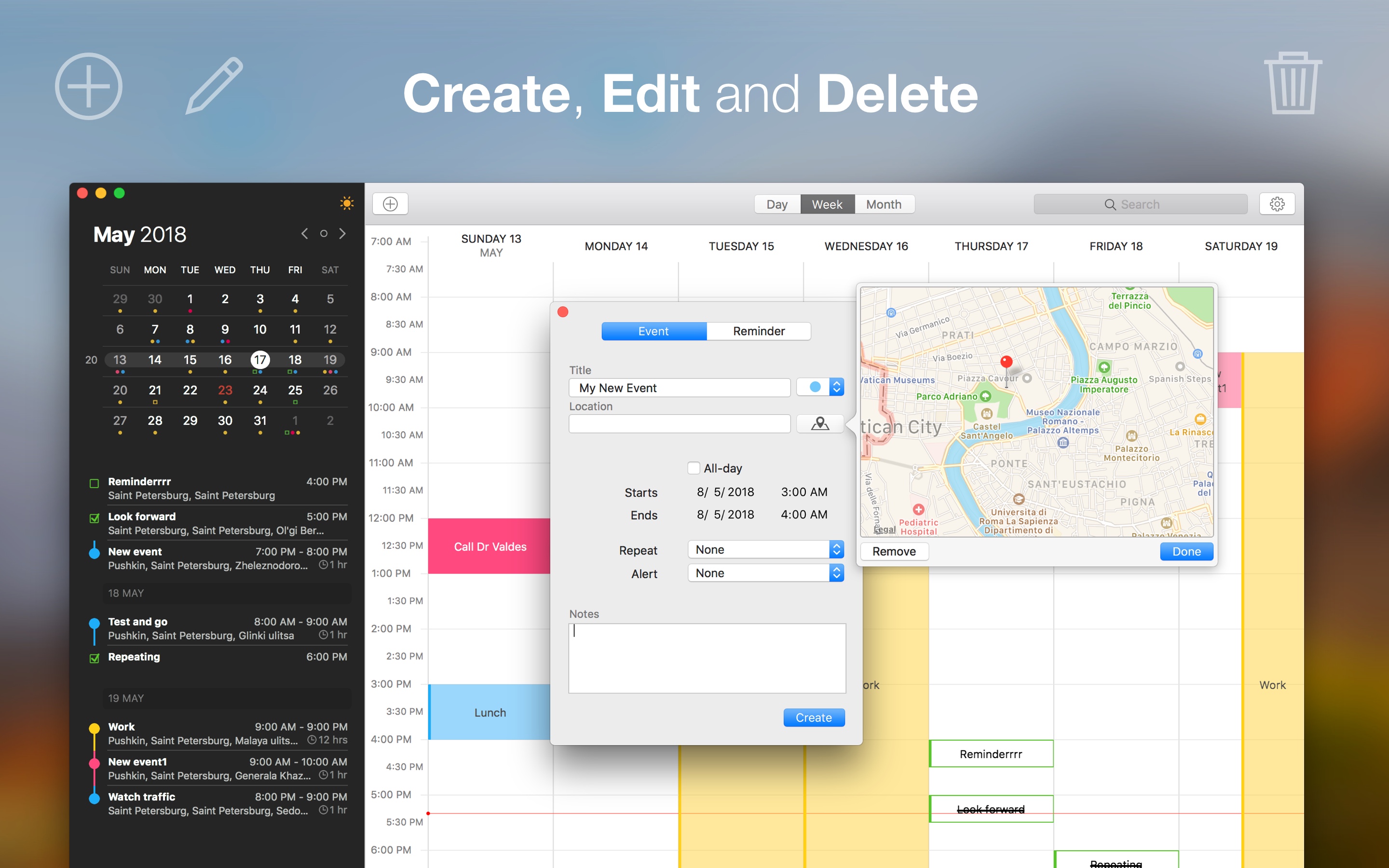Enable the All-day checkbox
1389x868 pixels.
click(x=694, y=468)
